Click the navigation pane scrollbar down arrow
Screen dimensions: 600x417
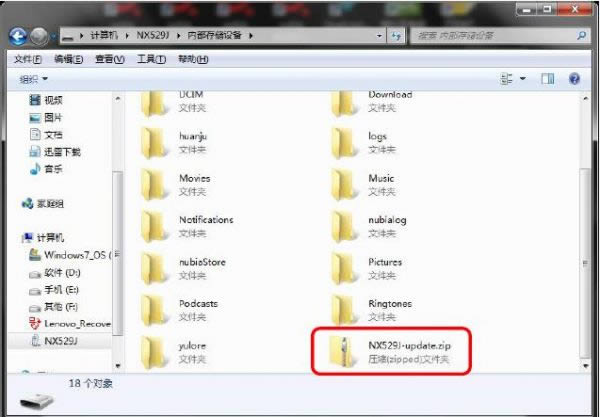click(119, 365)
